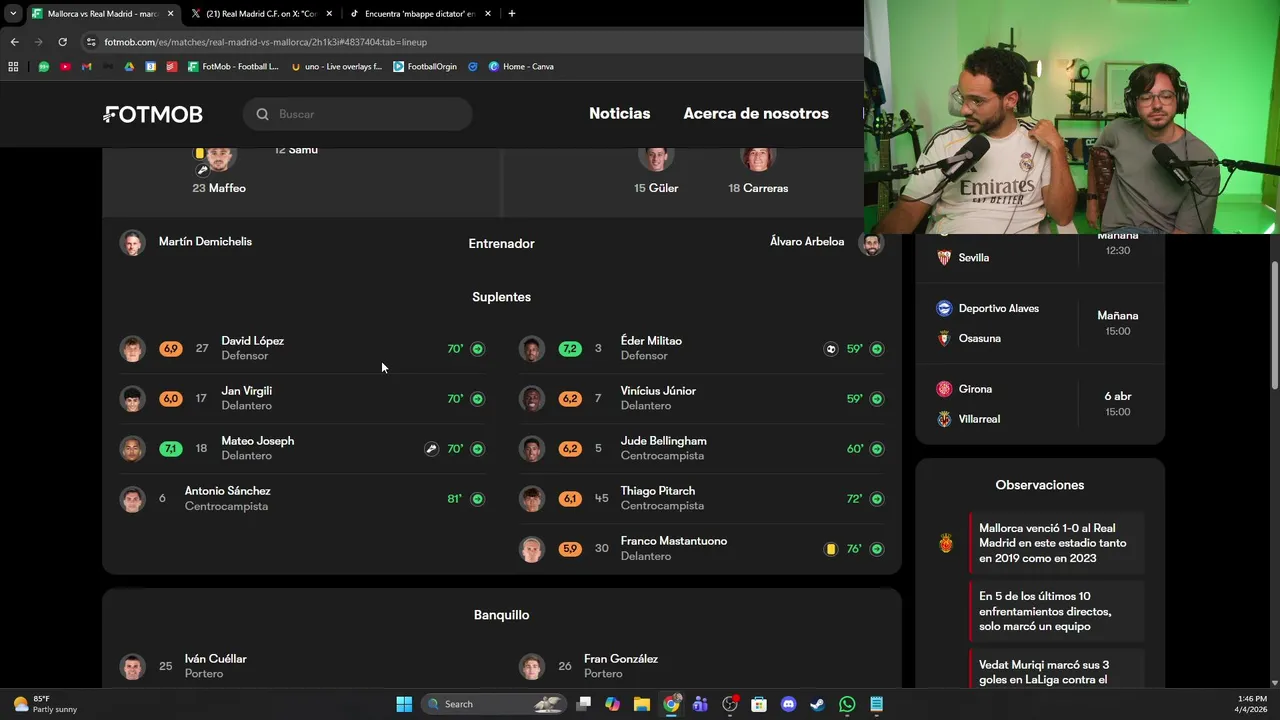
Task: Open the Home - Canva bookmark
Action: pyautogui.click(x=521, y=67)
